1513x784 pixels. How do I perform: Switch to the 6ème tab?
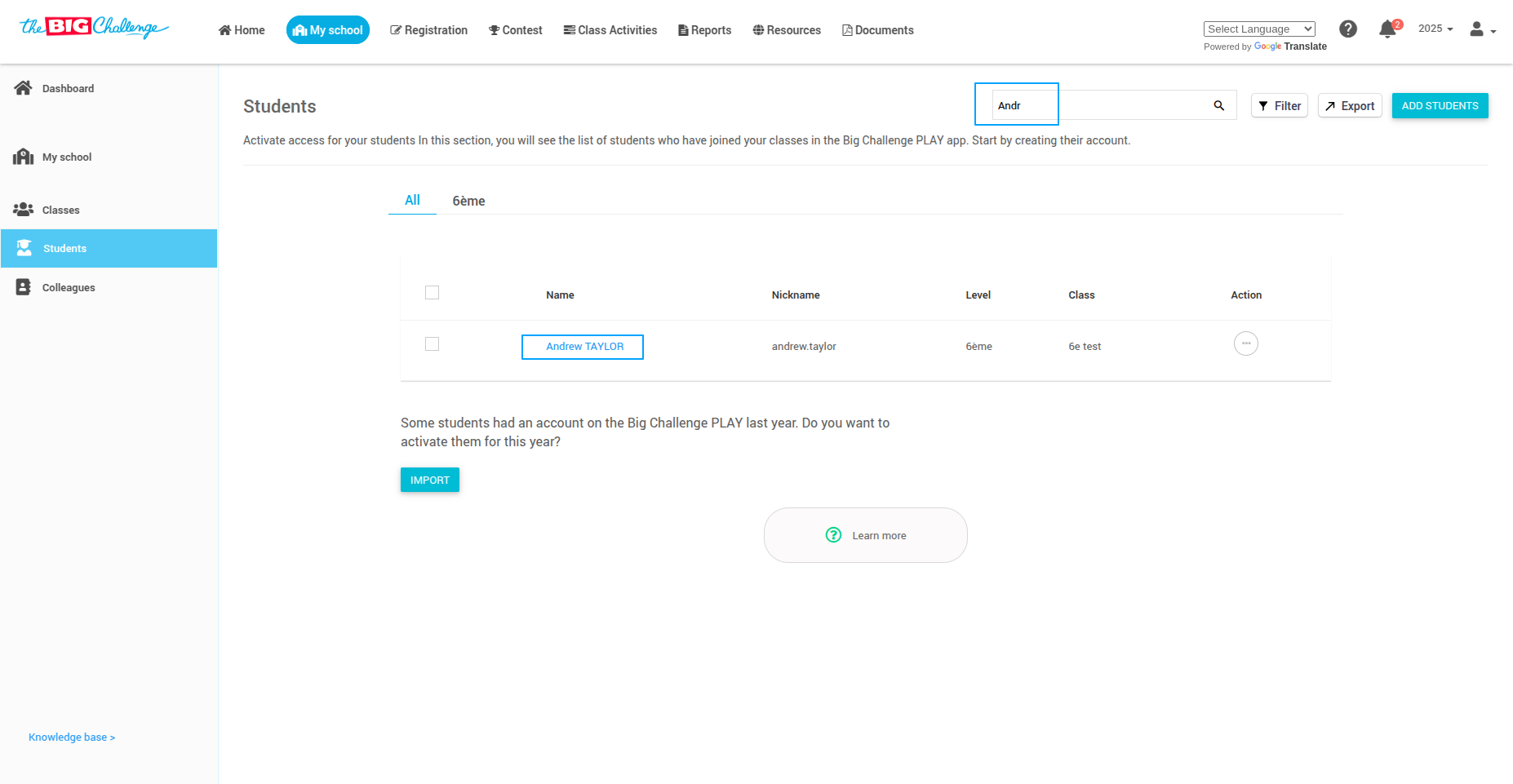[468, 201]
